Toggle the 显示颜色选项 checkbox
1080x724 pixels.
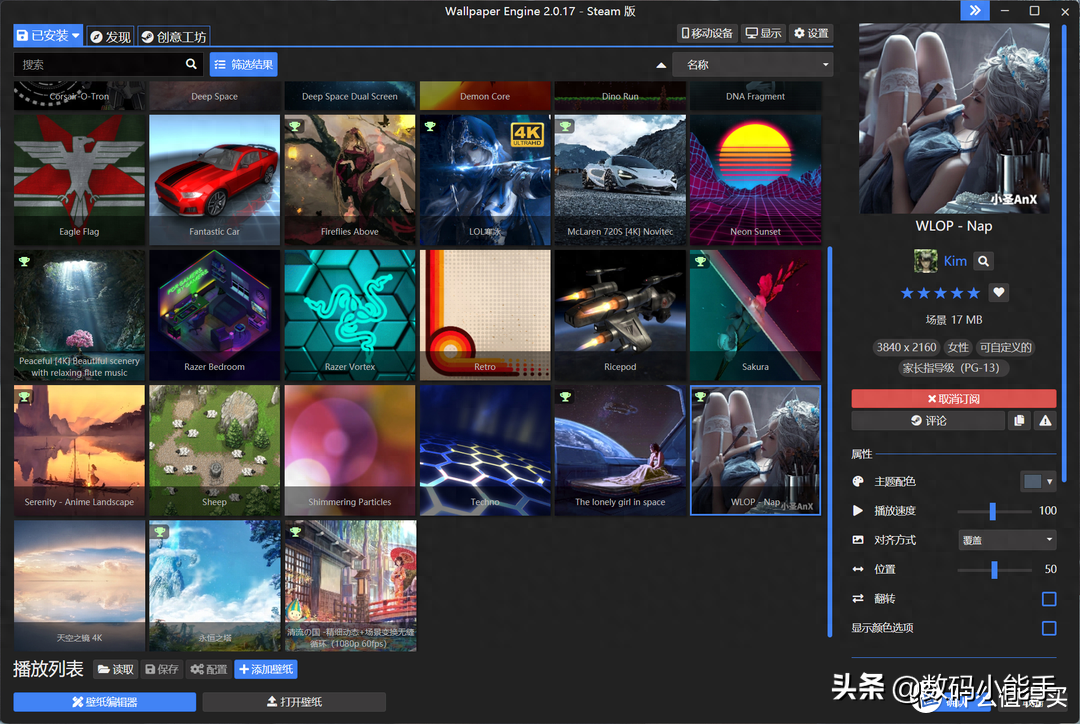(x=1049, y=628)
